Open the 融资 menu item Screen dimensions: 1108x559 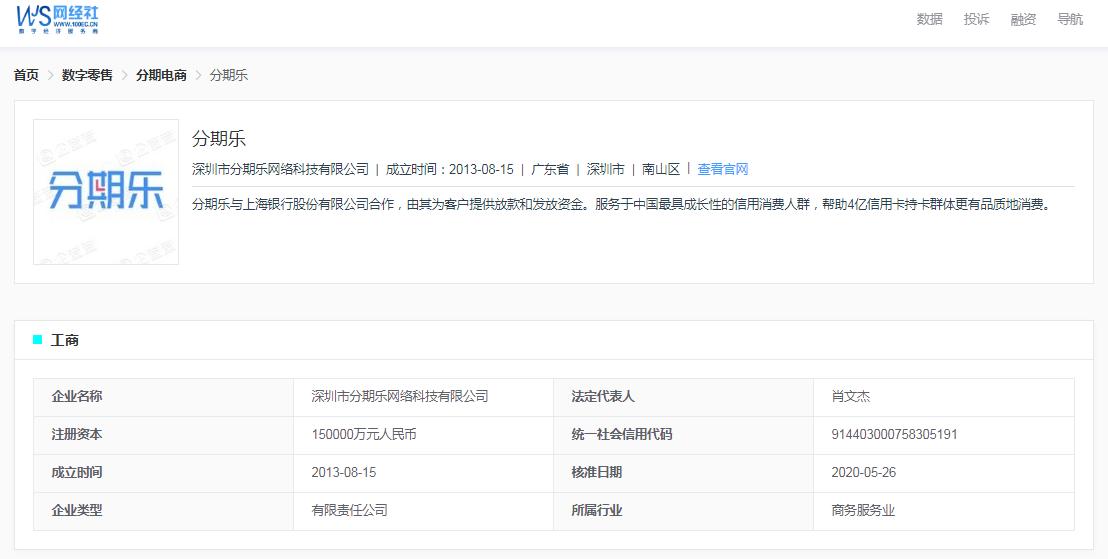(x=1022, y=20)
